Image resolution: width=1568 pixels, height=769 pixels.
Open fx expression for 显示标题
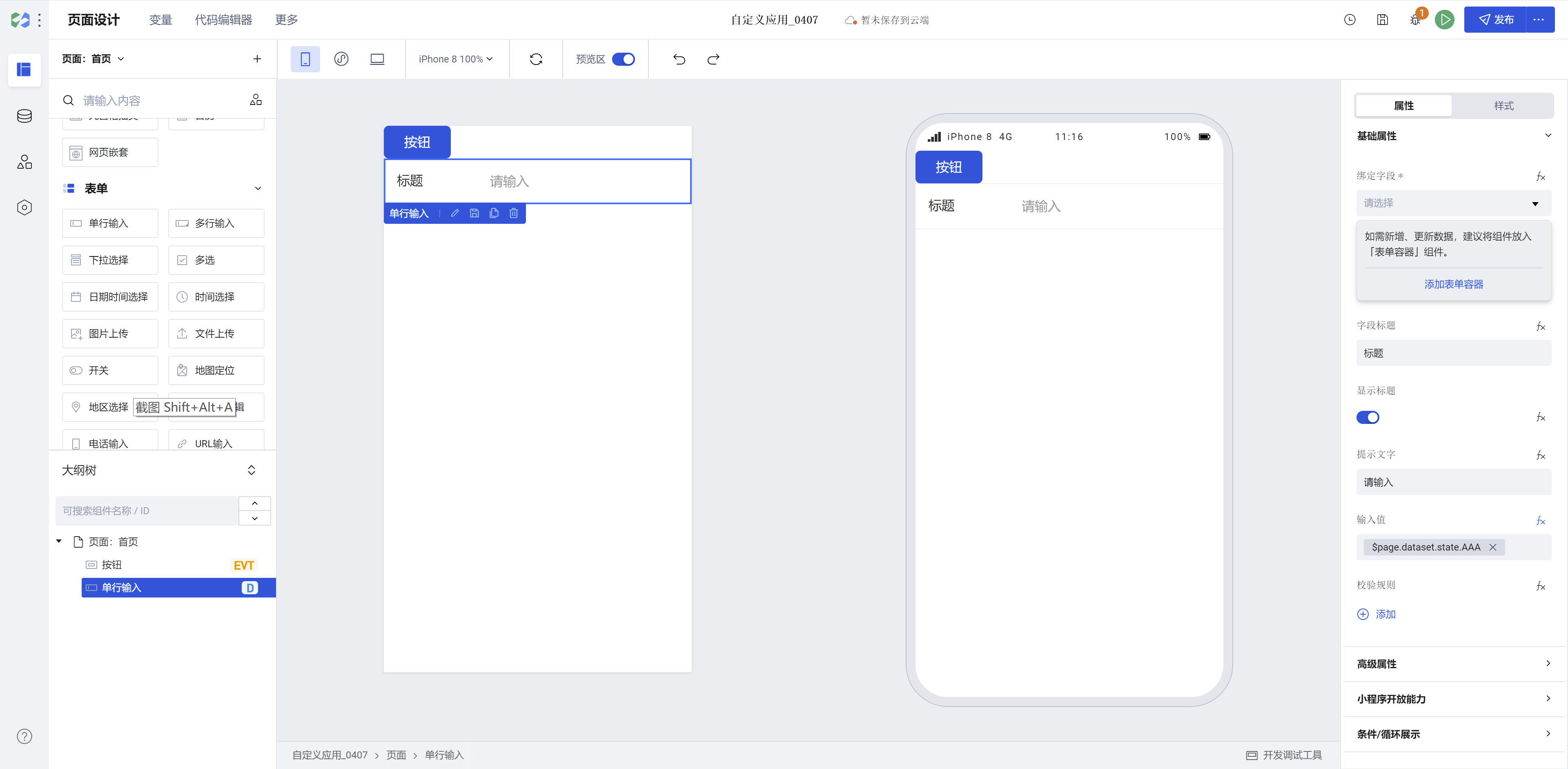(1541, 417)
